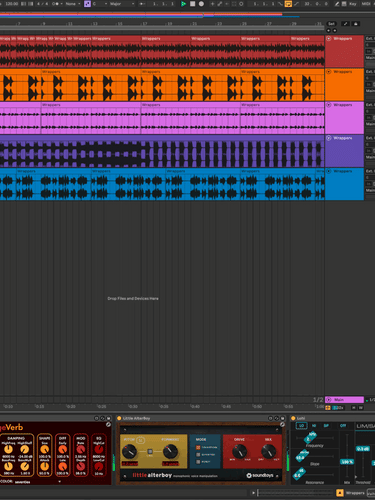Click the Previous Locator arrow button

[x=328, y=30]
